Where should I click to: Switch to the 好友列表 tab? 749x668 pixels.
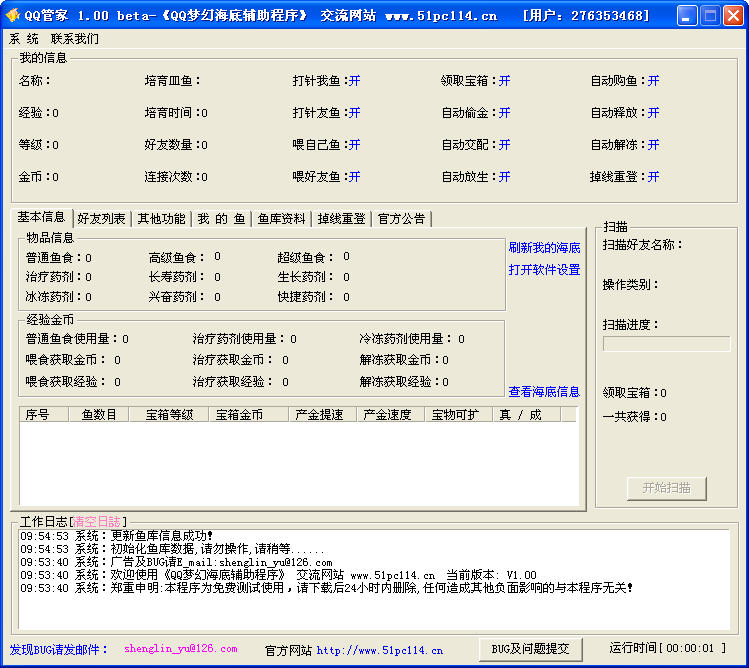coord(101,219)
